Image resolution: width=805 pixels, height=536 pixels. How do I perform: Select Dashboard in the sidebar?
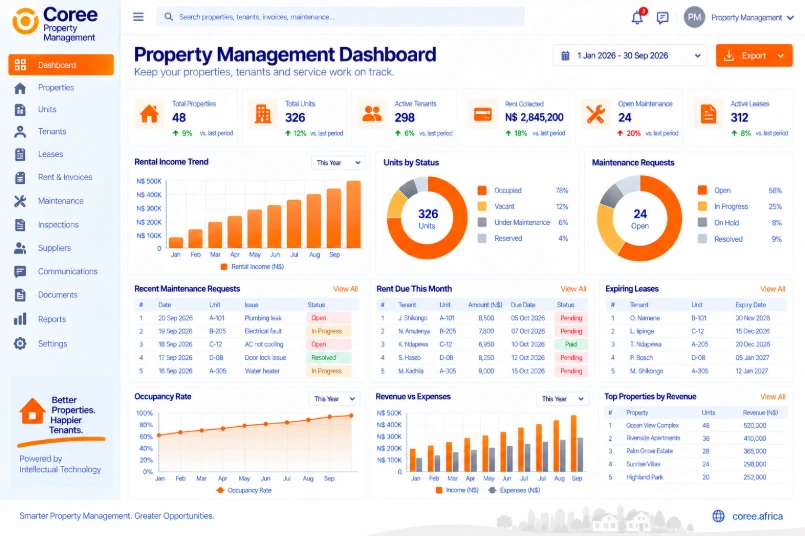click(x=61, y=65)
